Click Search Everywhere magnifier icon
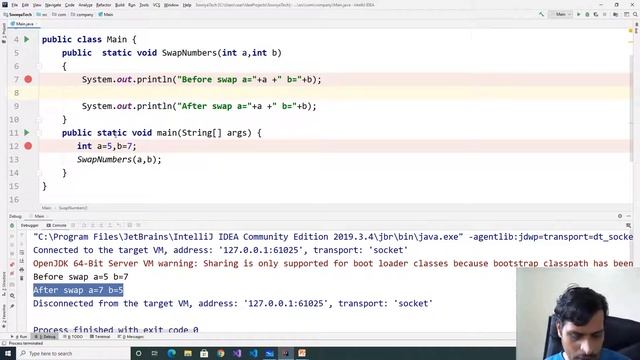640x360 pixels. (x=636, y=14)
